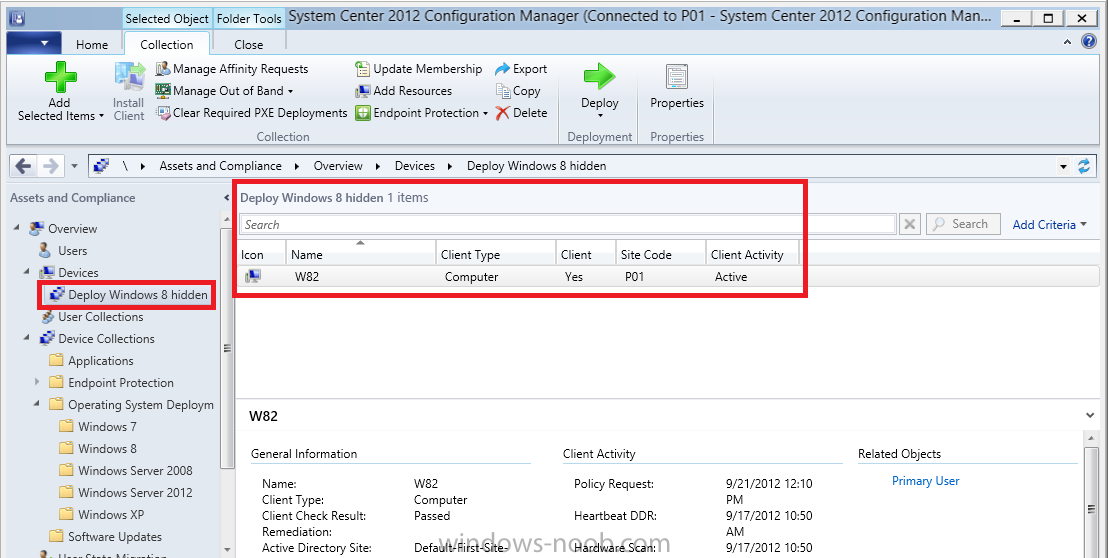
Task: Sort by the Client Activity column header
Action: (753, 254)
